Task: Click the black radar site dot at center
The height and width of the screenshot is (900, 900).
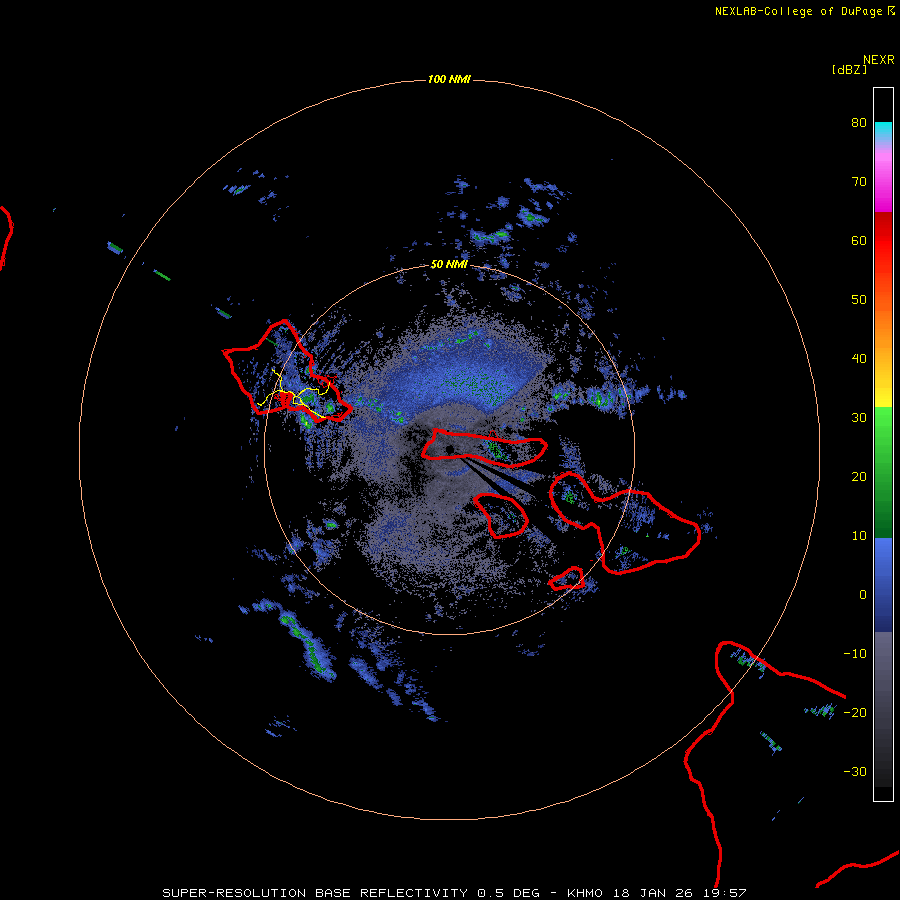Action: coord(450,449)
